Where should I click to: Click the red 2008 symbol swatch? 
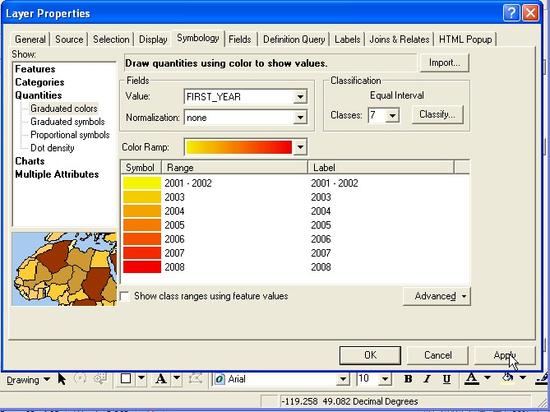(142, 267)
